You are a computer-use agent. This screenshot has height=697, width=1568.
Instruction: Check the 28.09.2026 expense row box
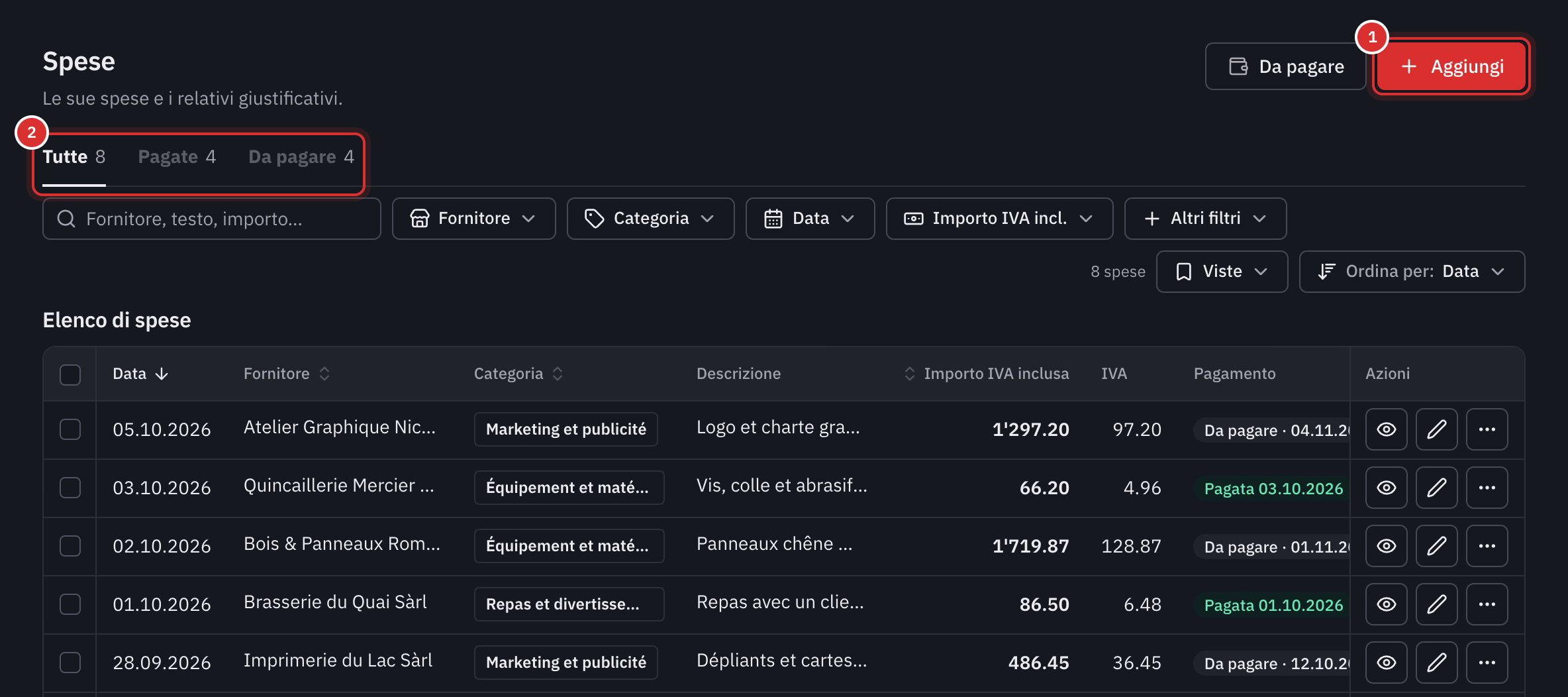(70, 663)
